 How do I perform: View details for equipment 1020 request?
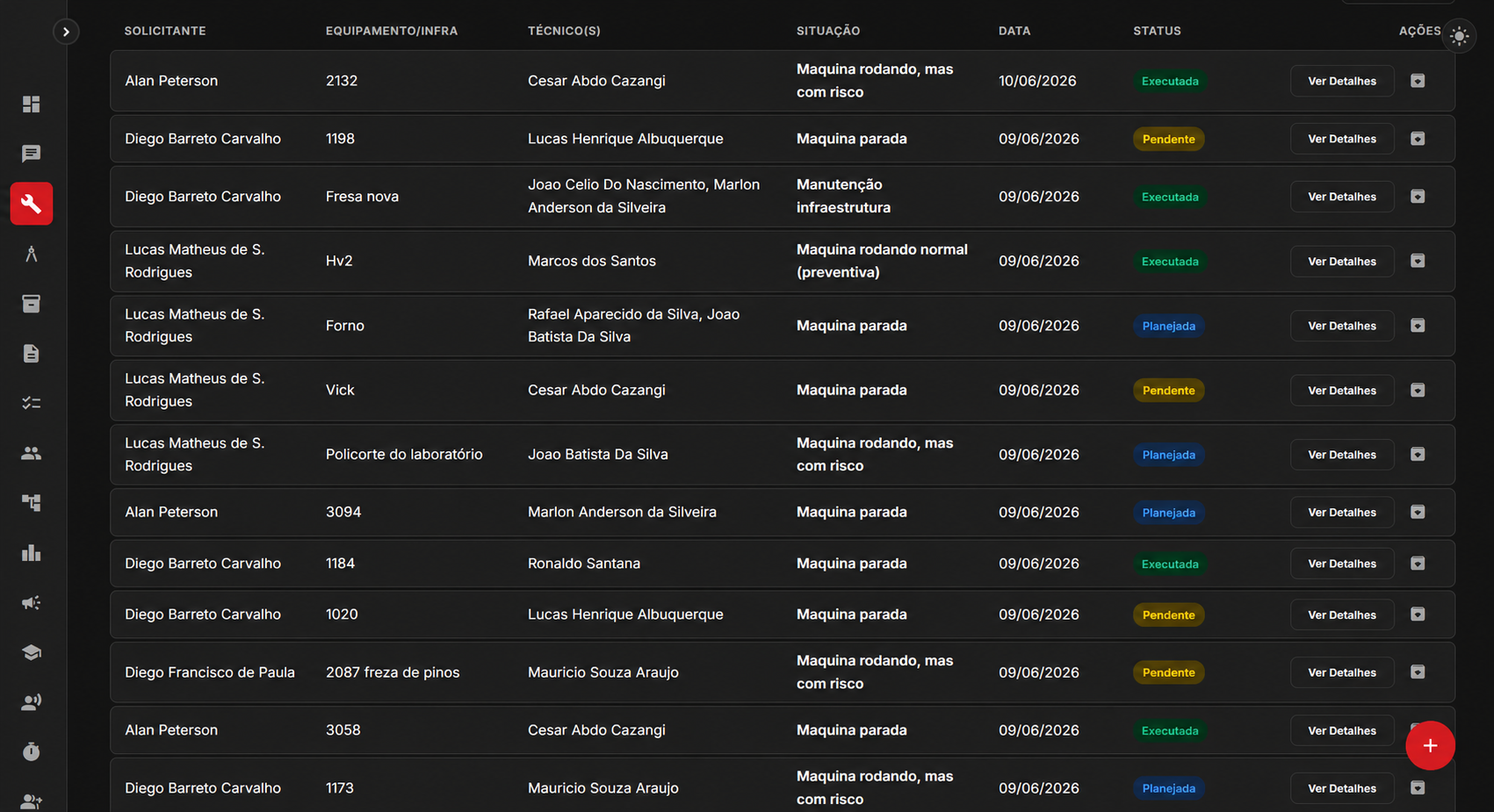point(1341,614)
